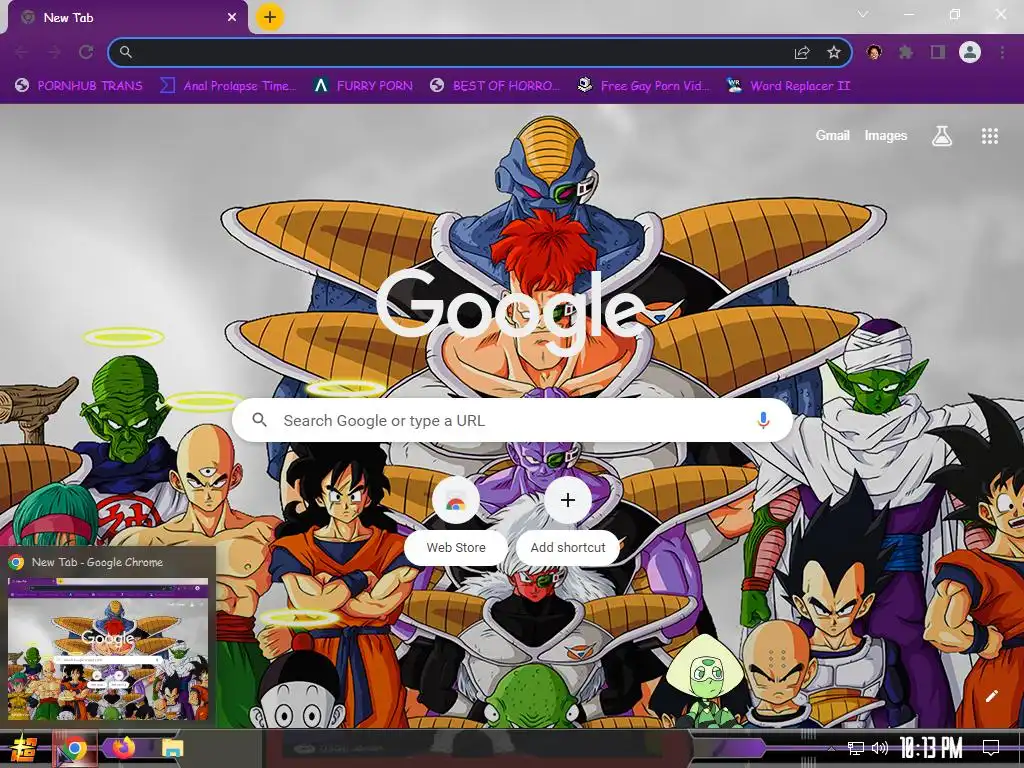Viewport: 1024px width, 768px height.
Task: Select the New Tab browser tab
Action: click(128, 18)
